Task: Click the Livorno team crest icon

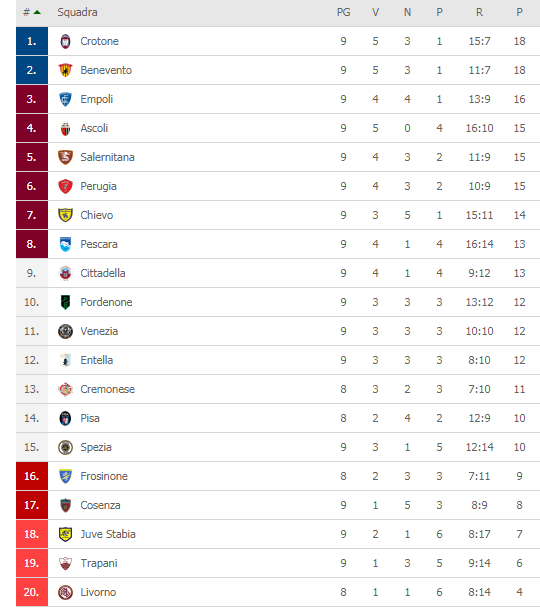Action: pos(65,592)
